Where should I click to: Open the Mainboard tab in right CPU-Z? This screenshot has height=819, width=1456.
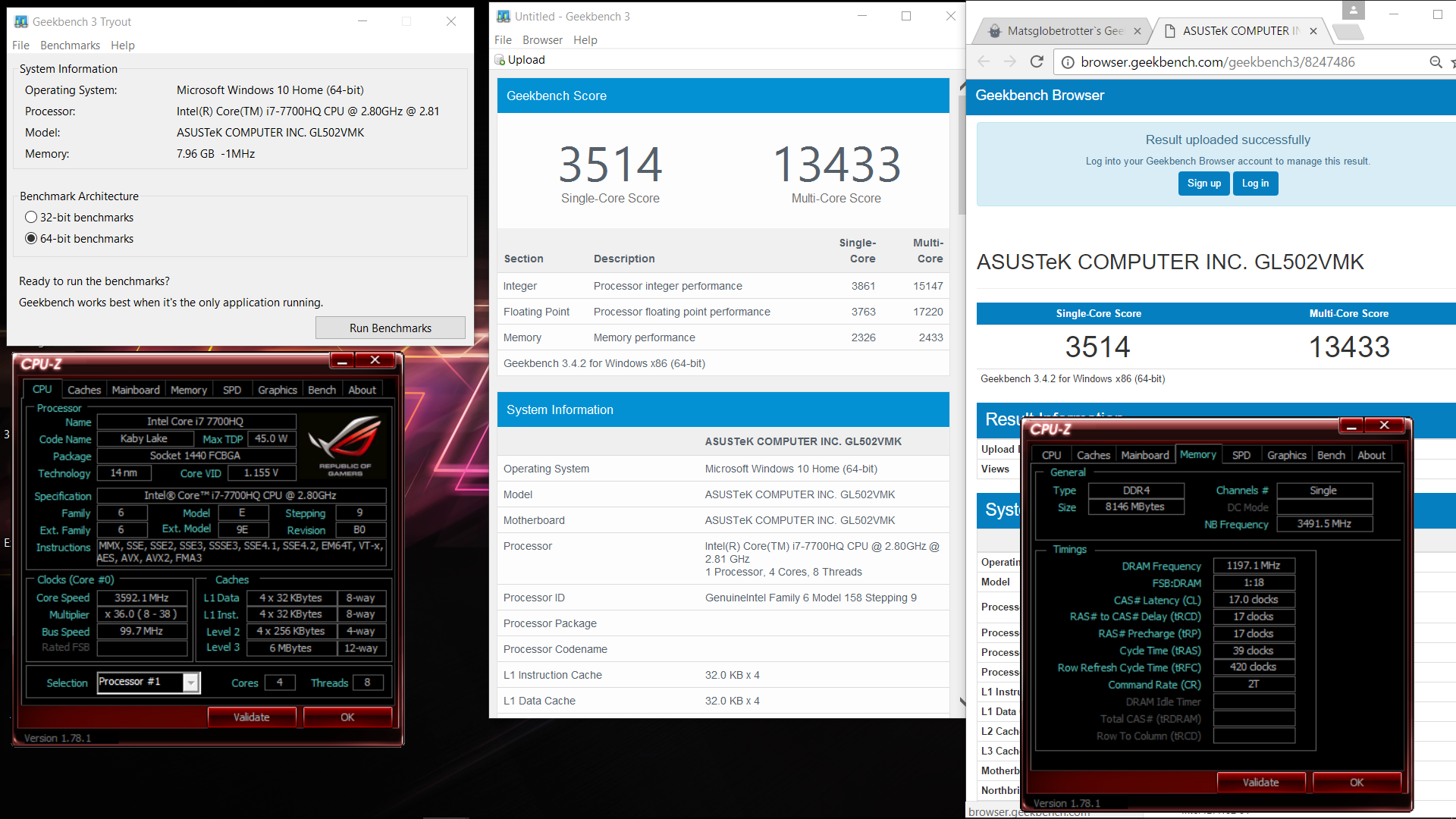tap(1145, 455)
